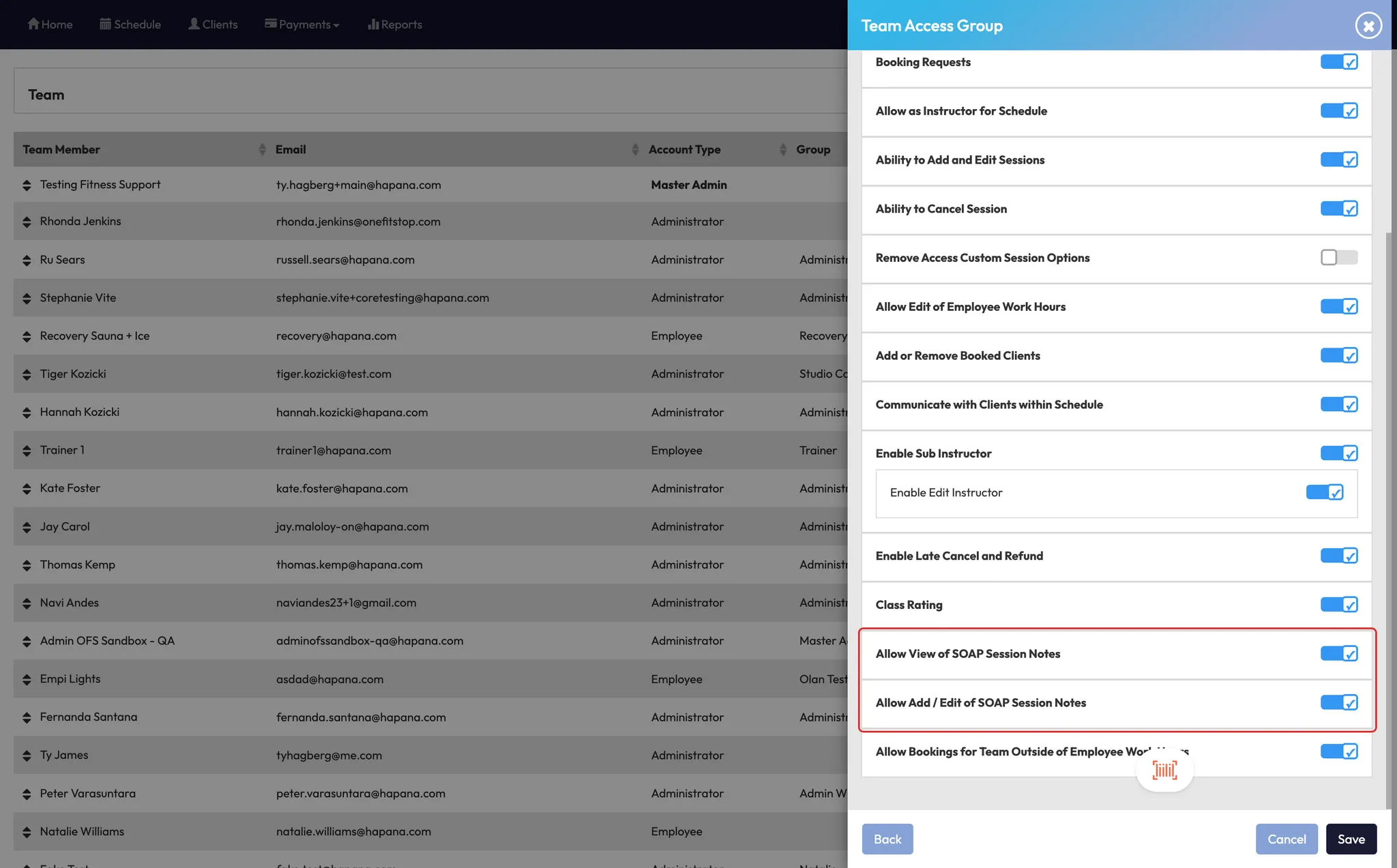Image resolution: width=1397 pixels, height=868 pixels.
Task: Click reorder handle for Rhonda Jenkins row
Action: pyautogui.click(x=27, y=222)
